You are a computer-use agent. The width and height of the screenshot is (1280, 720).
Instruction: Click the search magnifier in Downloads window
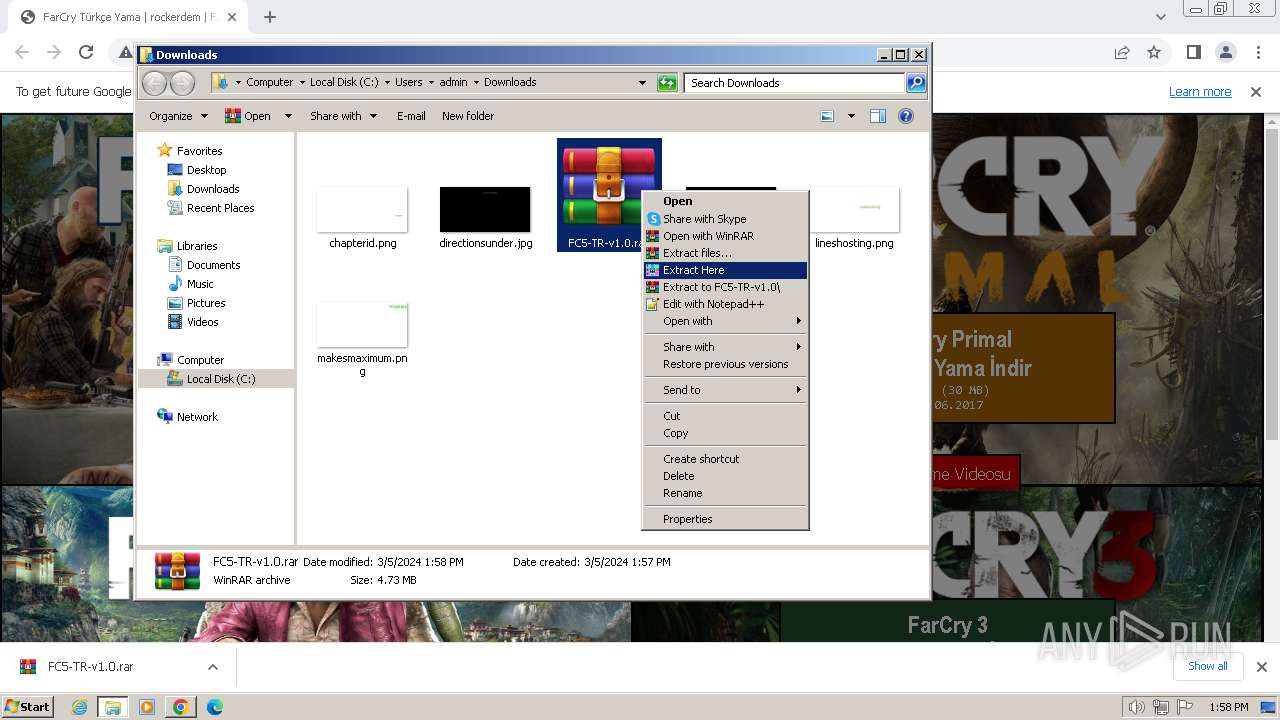coord(916,83)
